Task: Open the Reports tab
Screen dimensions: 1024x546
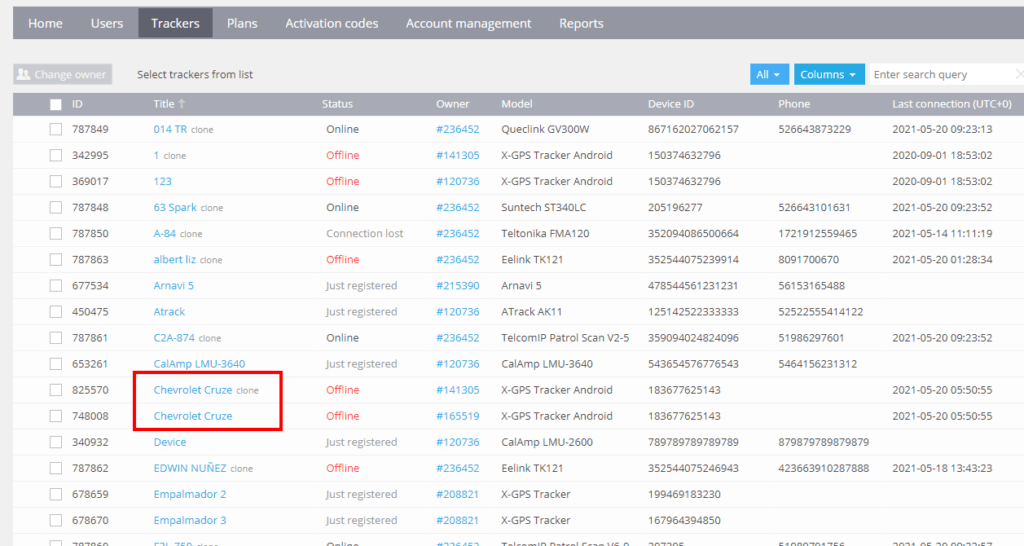Action: (581, 24)
